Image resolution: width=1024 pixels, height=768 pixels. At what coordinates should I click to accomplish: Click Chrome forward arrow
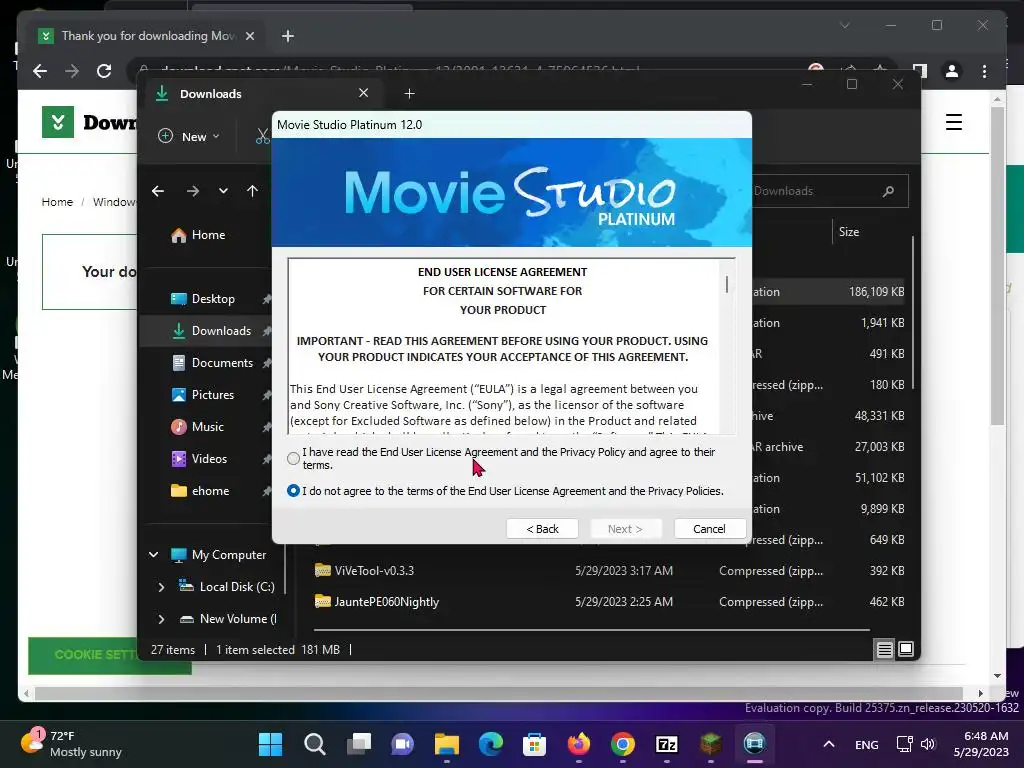72,71
